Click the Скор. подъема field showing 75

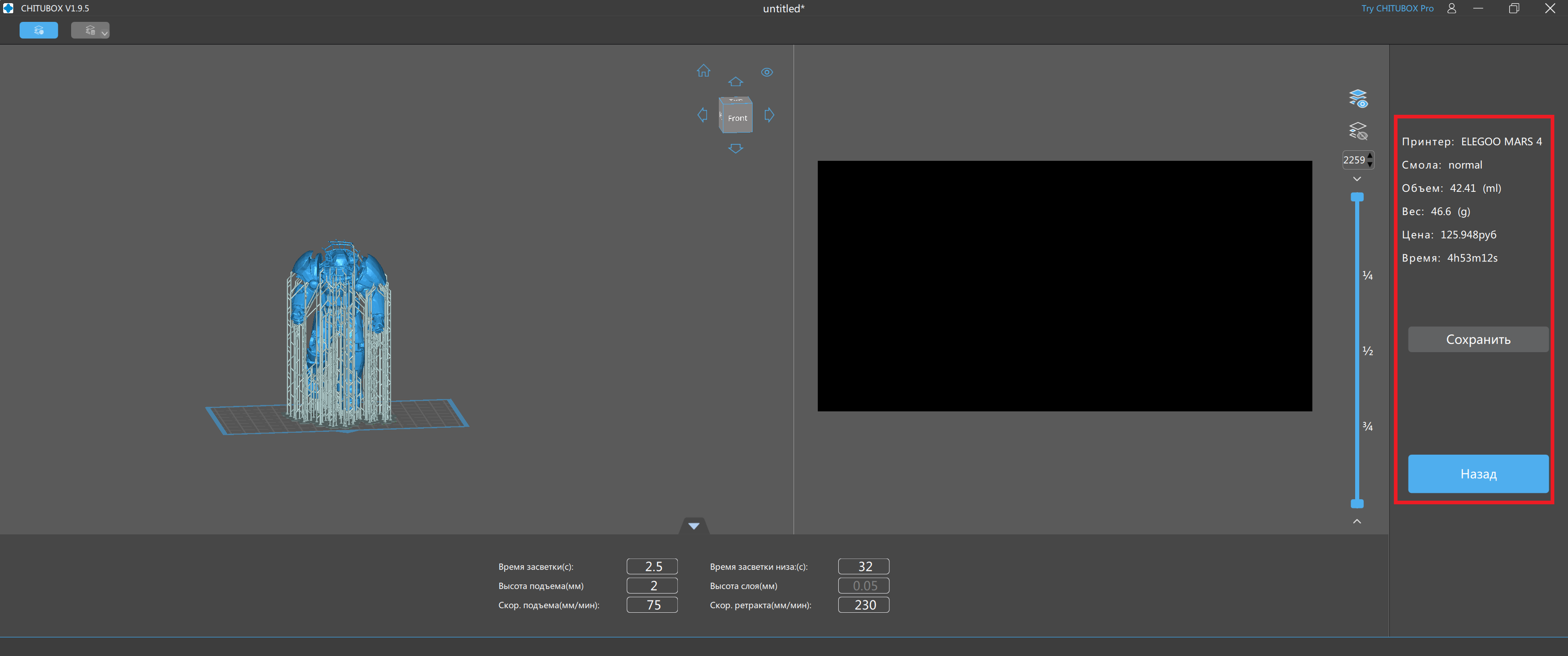[652, 605]
